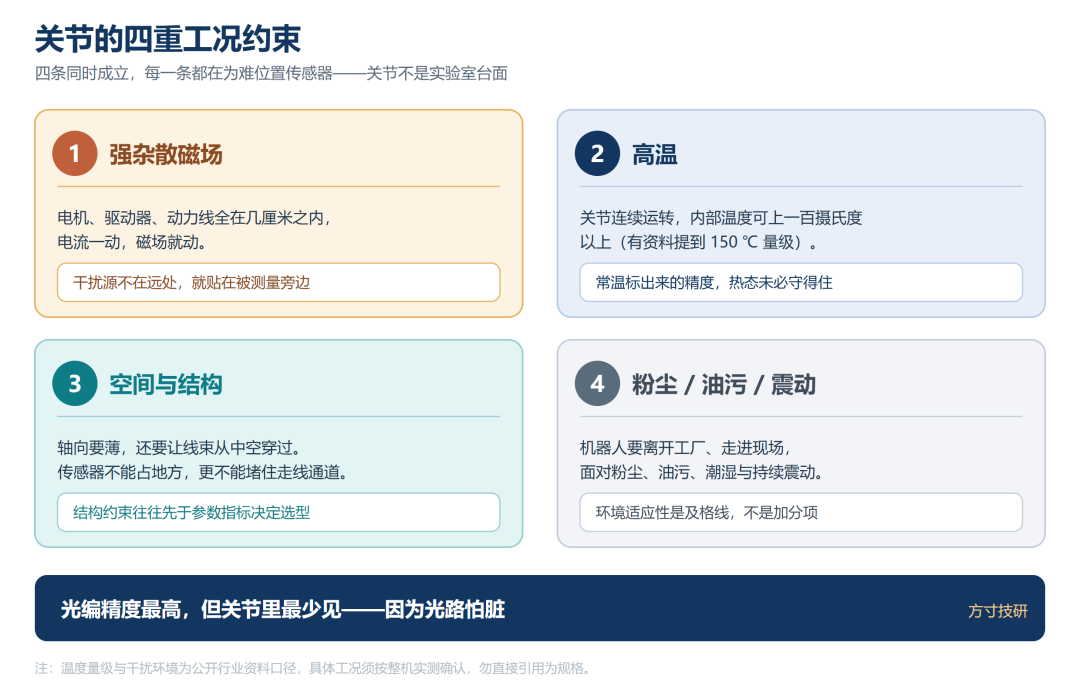Select the title 关节的四重工况约束

point(167,39)
